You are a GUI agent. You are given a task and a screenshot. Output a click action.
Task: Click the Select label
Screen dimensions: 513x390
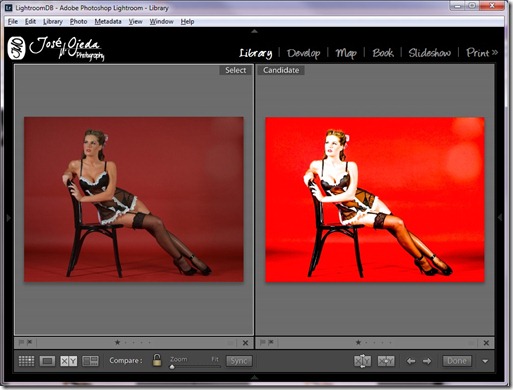[x=235, y=70]
